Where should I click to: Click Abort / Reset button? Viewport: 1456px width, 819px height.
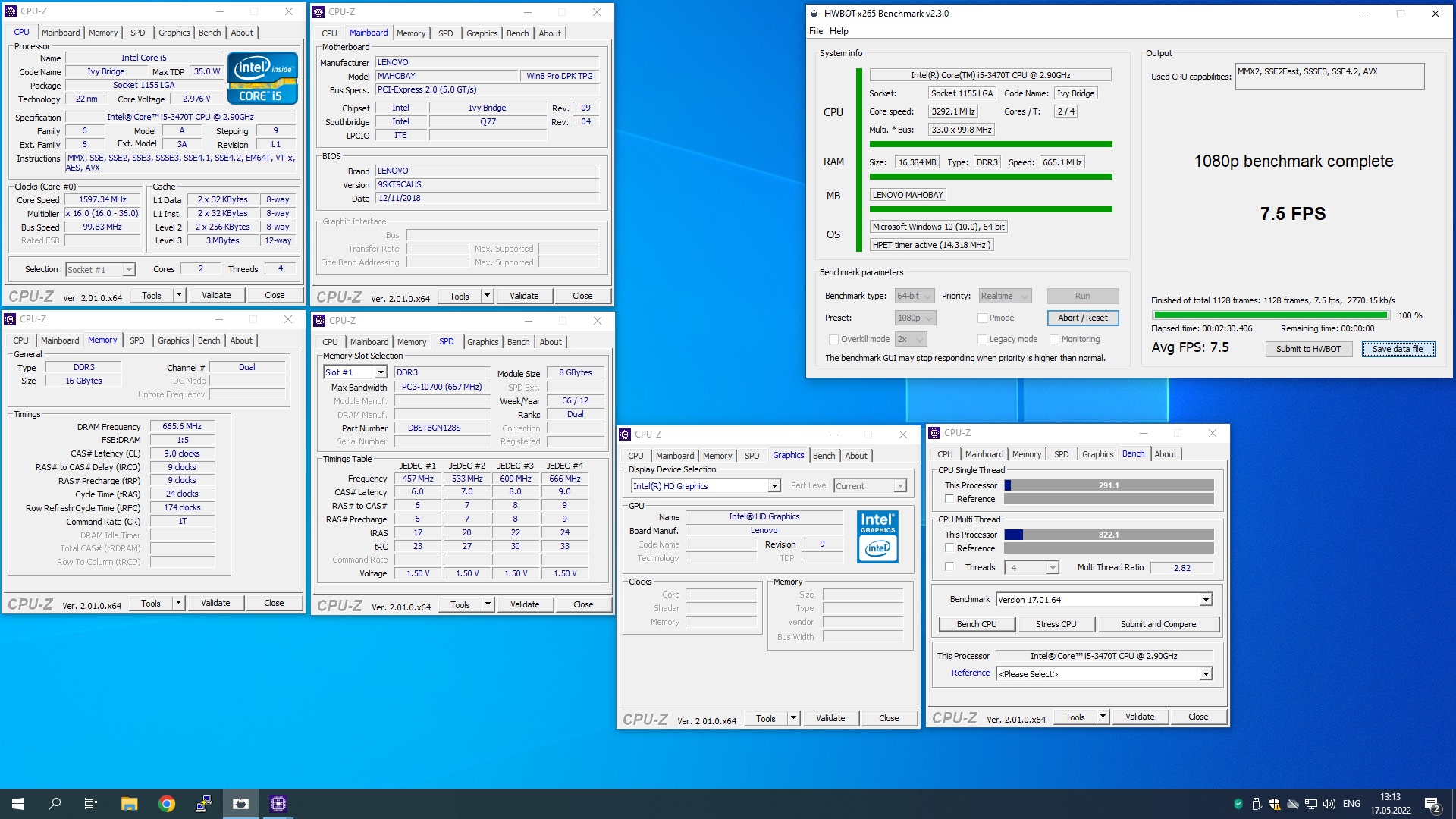click(1082, 318)
